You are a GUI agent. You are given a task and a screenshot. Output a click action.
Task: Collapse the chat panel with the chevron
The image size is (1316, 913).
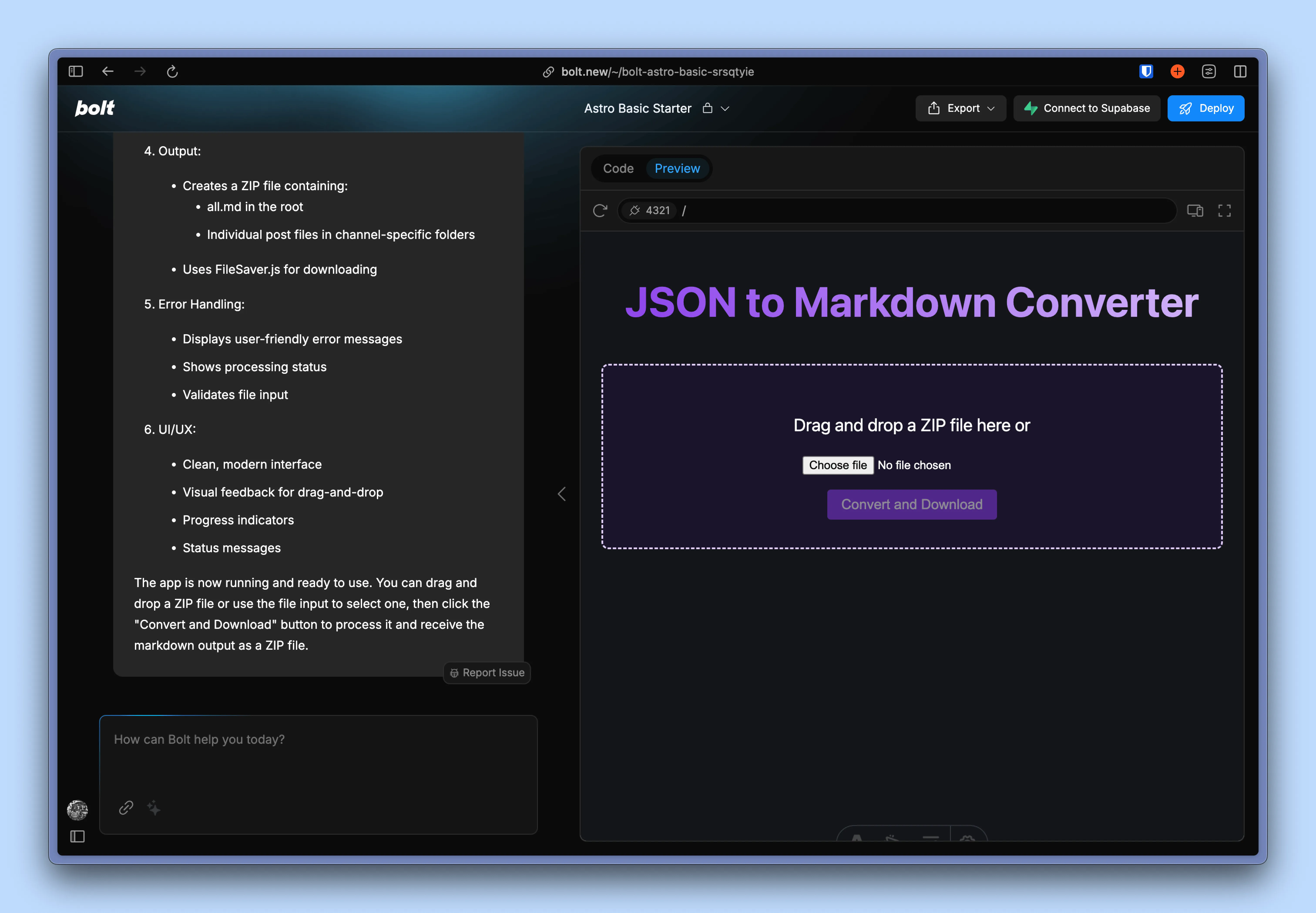click(562, 494)
